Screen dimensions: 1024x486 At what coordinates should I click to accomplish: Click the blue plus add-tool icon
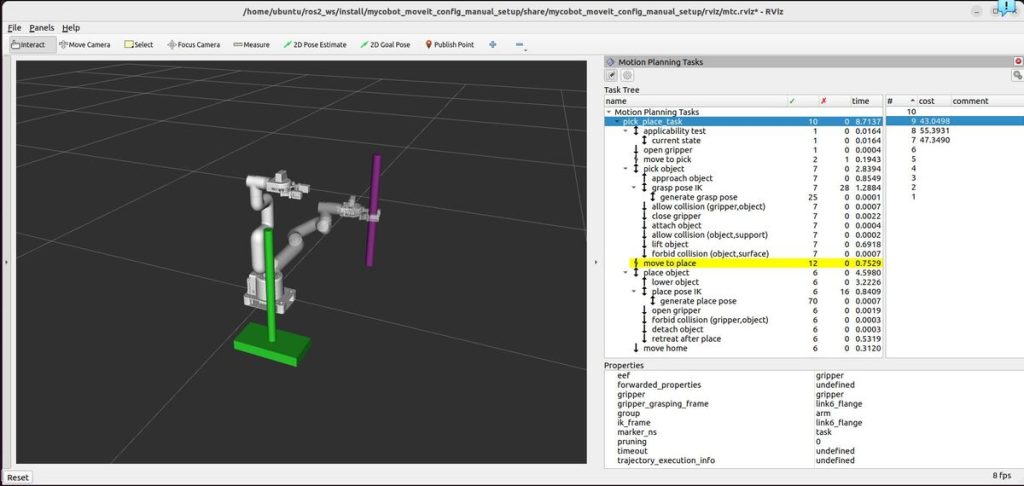tap(492, 44)
